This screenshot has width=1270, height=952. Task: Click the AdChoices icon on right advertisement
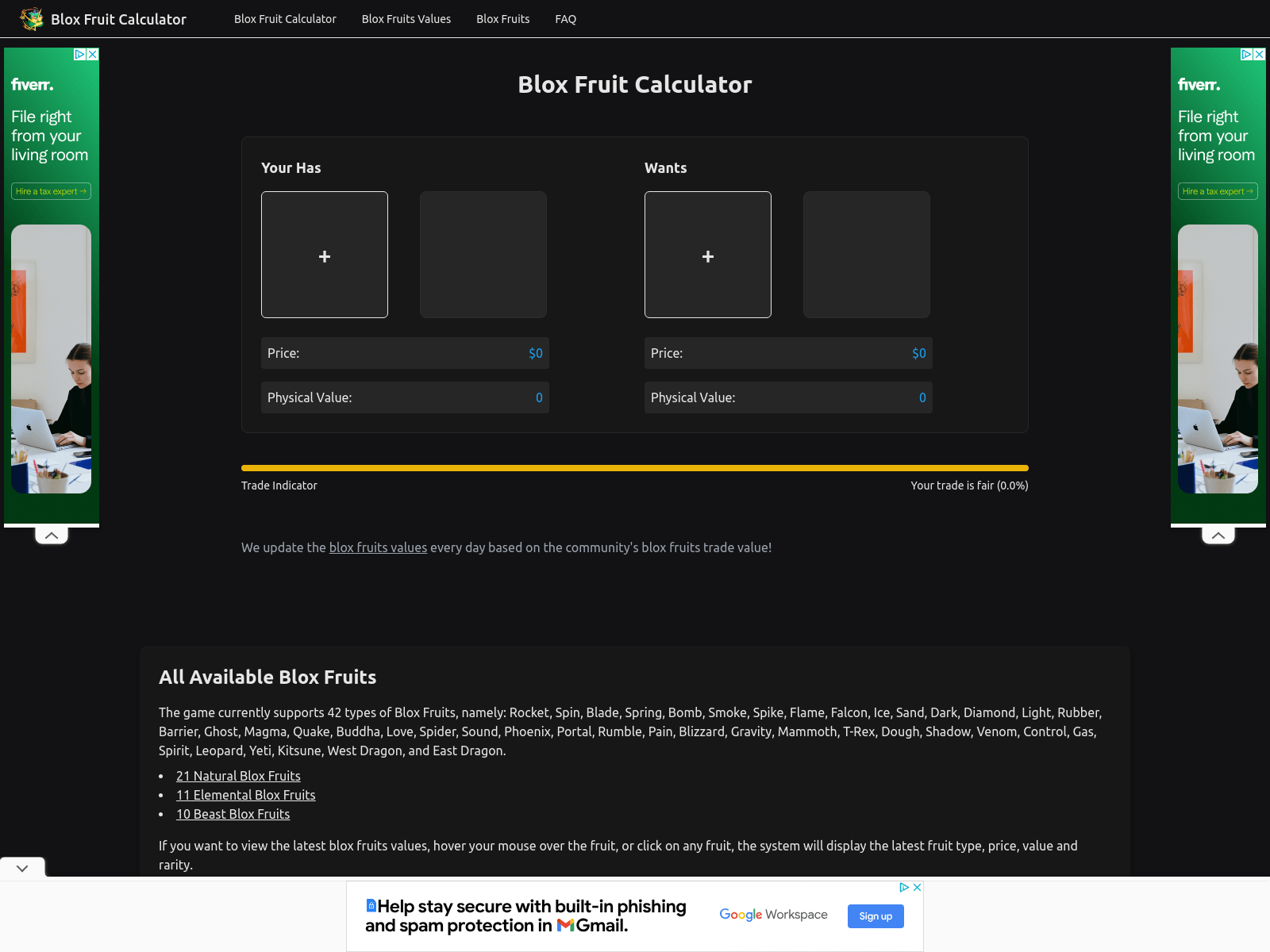point(1246,54)
